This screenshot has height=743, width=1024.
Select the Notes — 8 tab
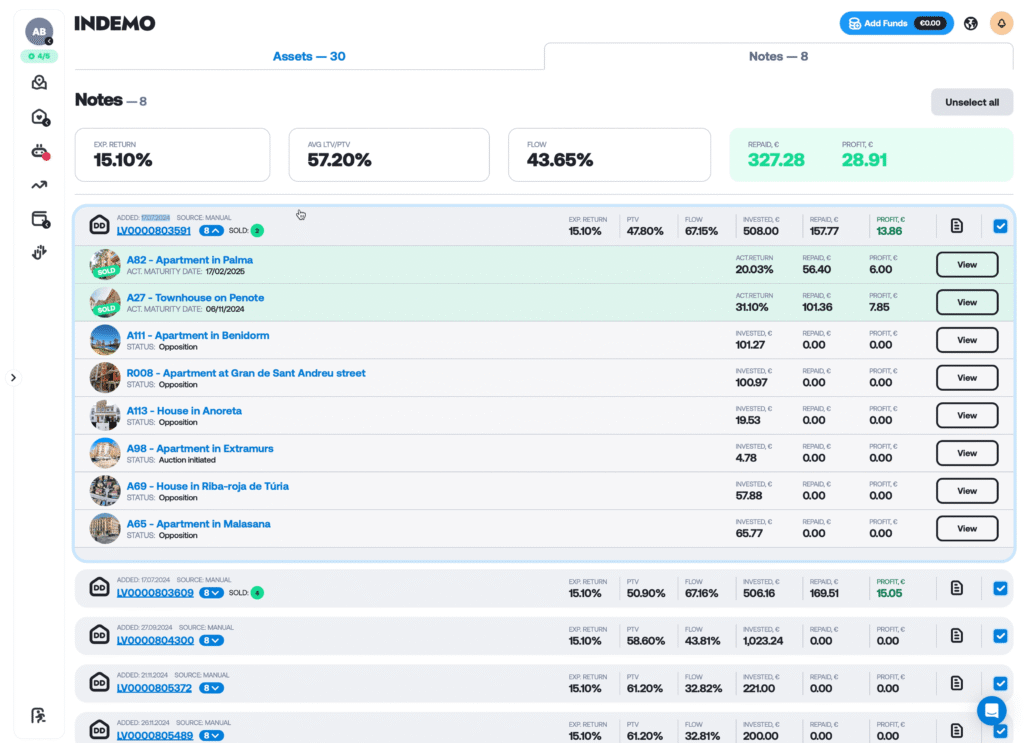pyautogui.click(x=778, y=56)
